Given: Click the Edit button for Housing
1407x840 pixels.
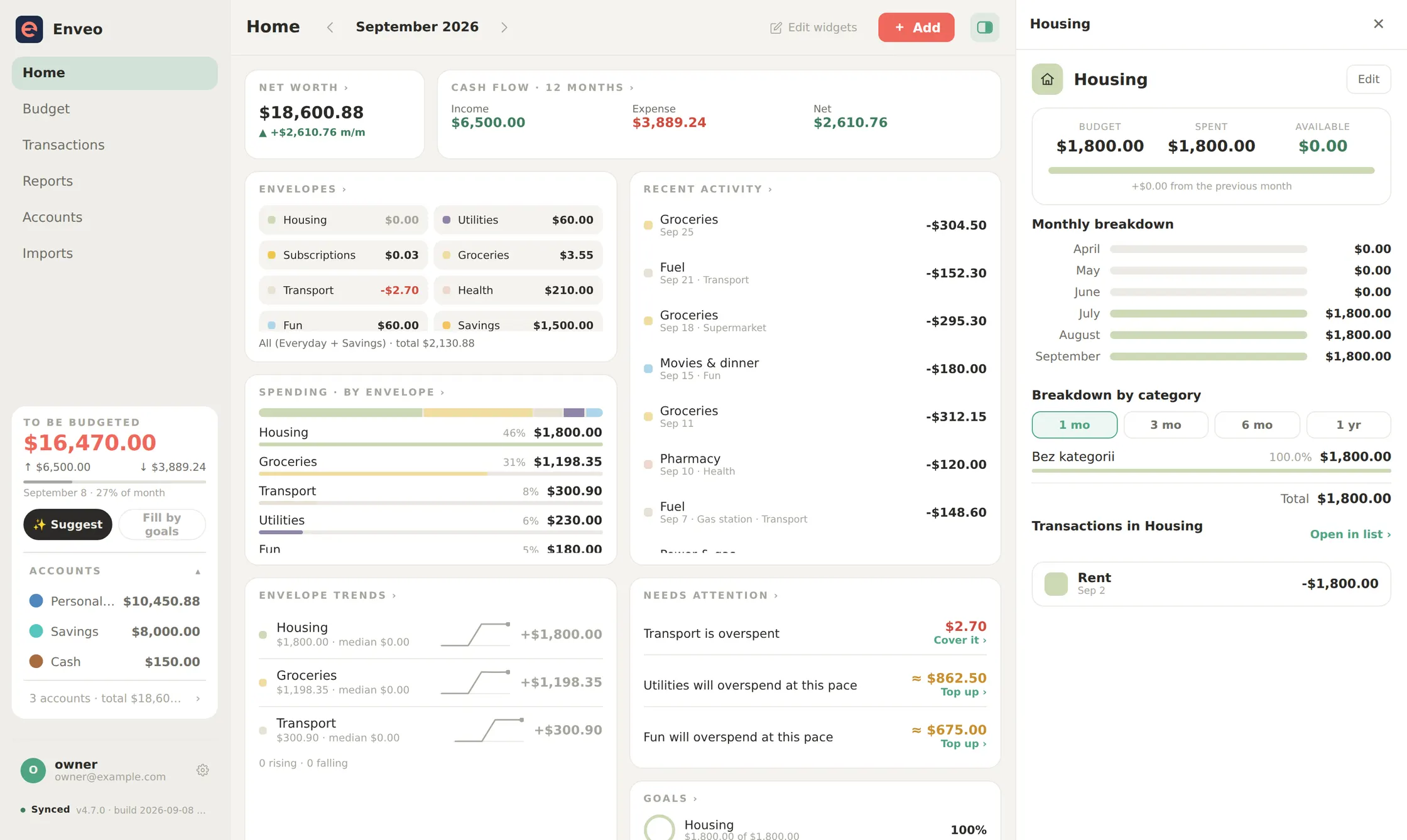Looking at the screenshot, I should tap(1368, 79).
